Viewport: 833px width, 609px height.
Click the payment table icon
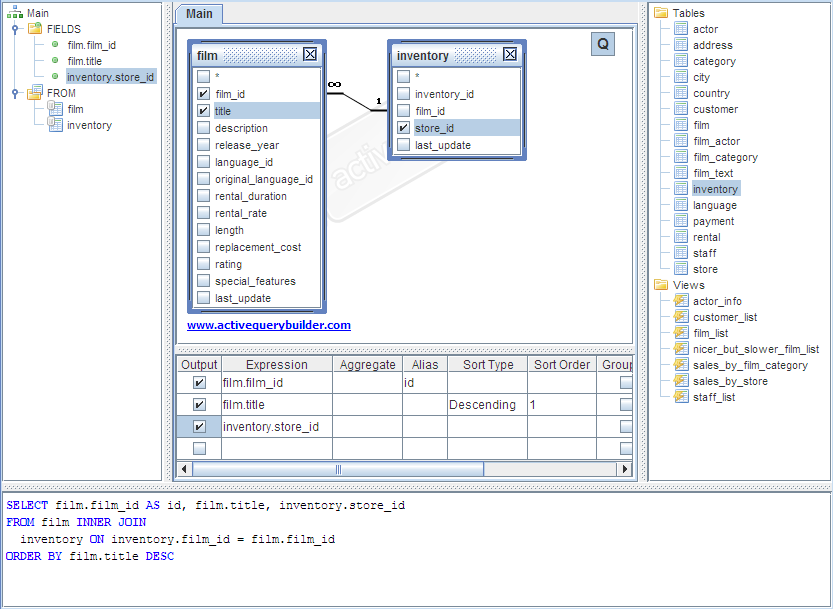[681, 221]
